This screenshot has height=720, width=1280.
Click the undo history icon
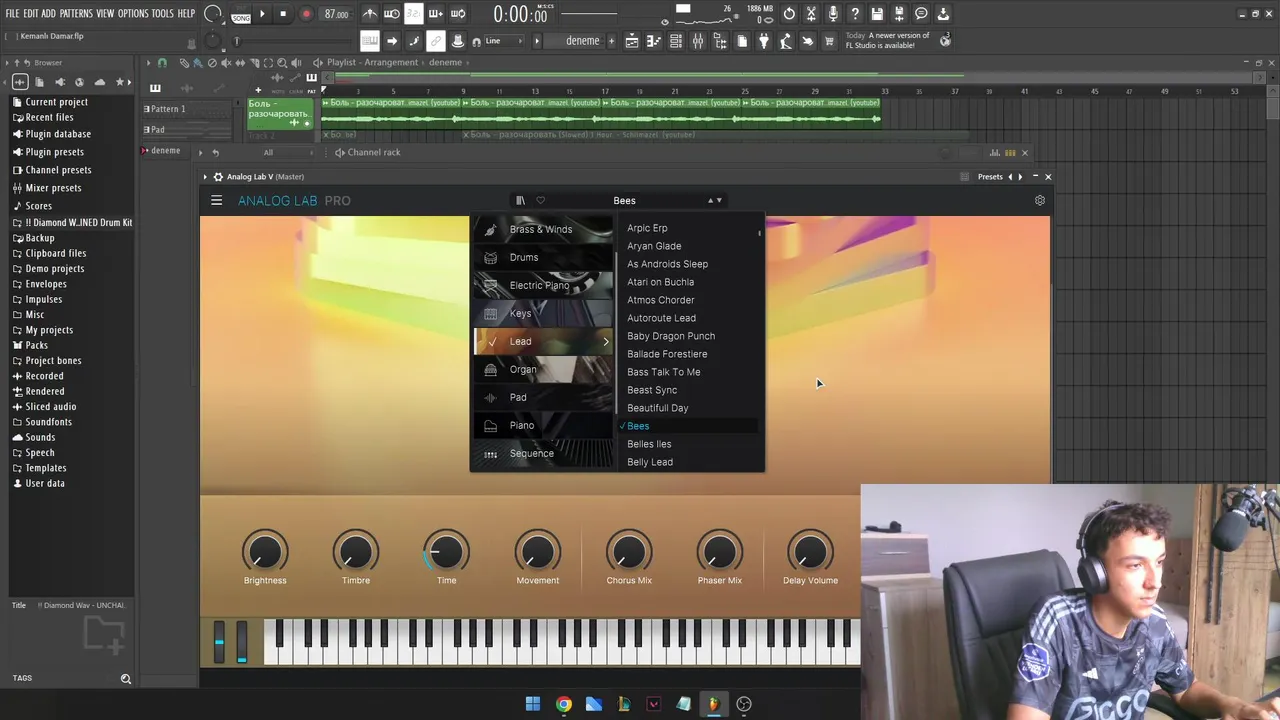789,14
